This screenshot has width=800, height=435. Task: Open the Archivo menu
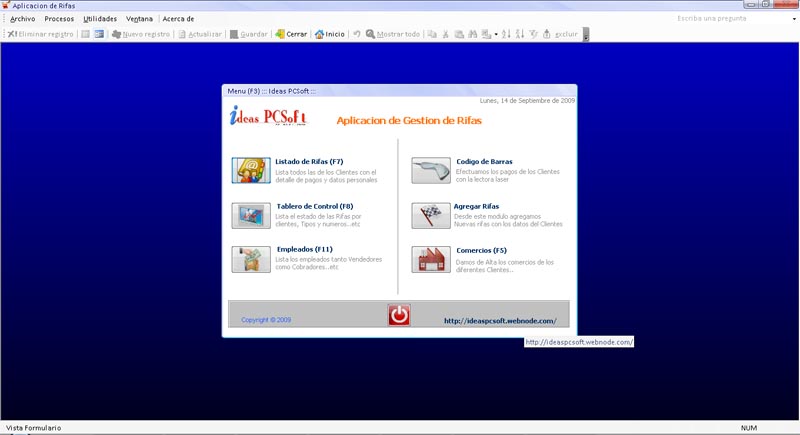click(22, 19)
